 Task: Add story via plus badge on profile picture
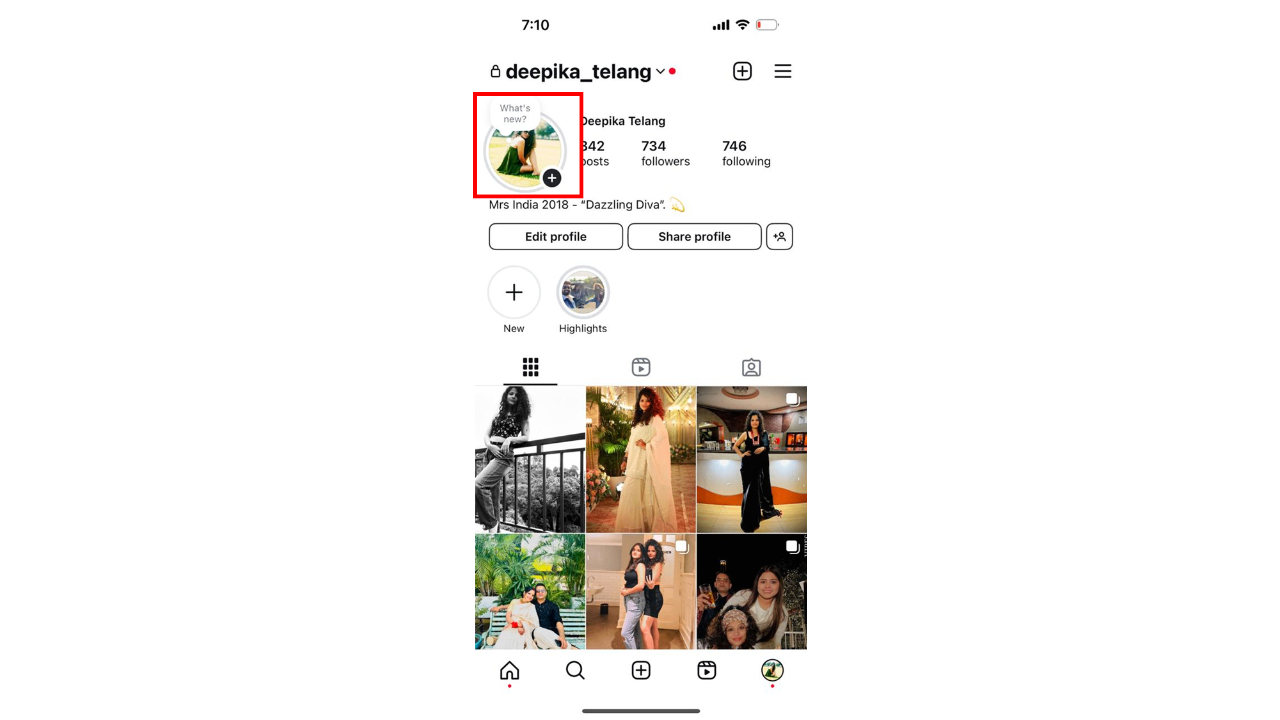(552, 178)
